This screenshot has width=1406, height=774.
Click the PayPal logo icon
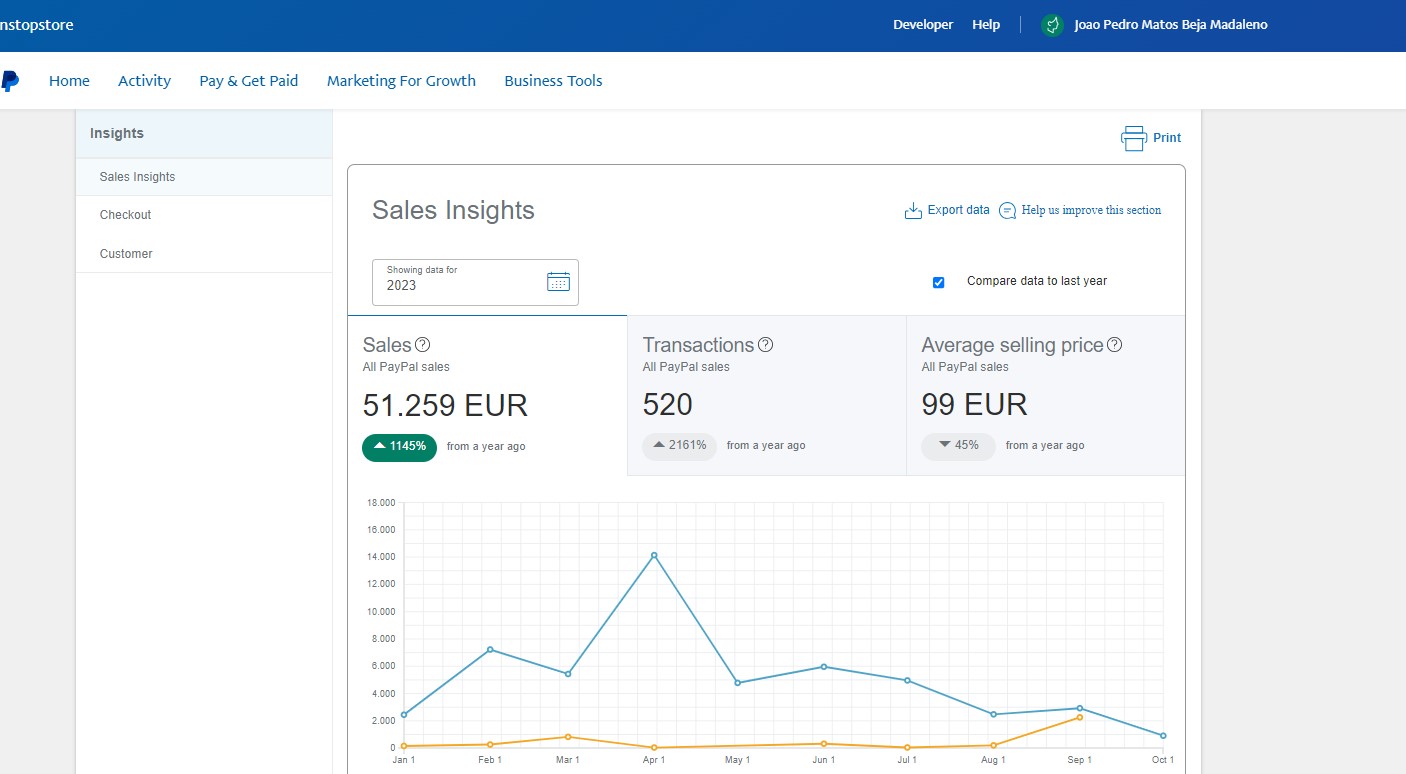[9, 81]
